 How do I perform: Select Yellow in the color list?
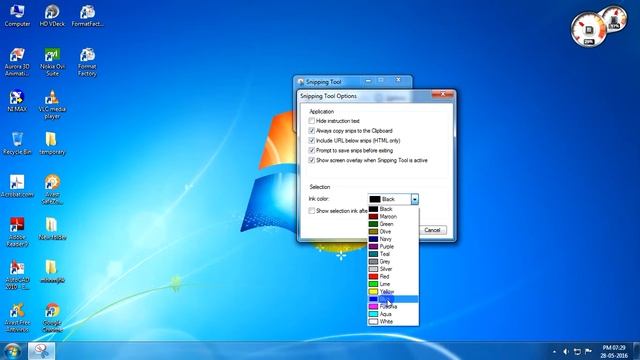point(393,291)
